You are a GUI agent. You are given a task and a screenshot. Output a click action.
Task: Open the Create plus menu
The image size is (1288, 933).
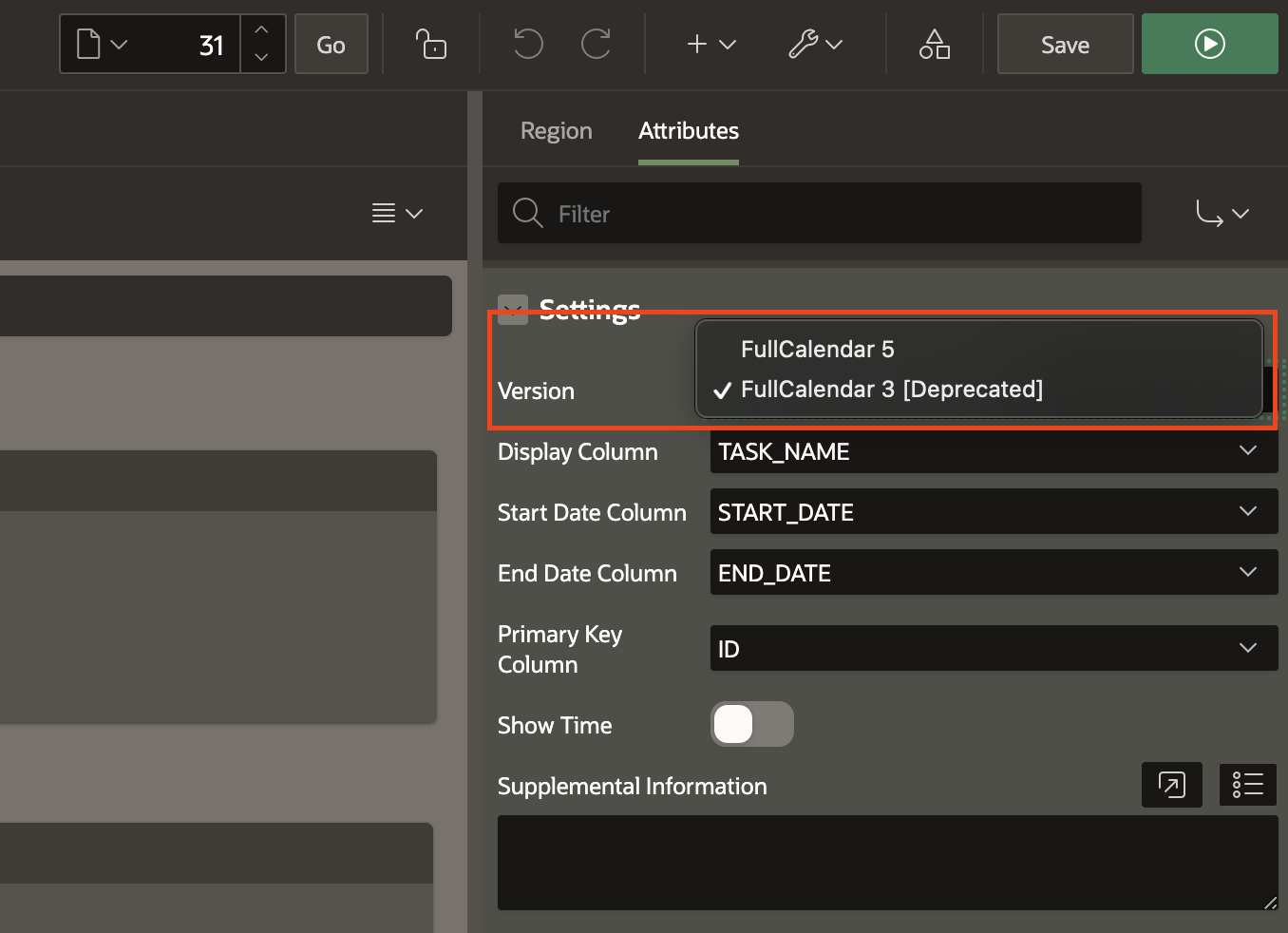[x=710, y=45]
